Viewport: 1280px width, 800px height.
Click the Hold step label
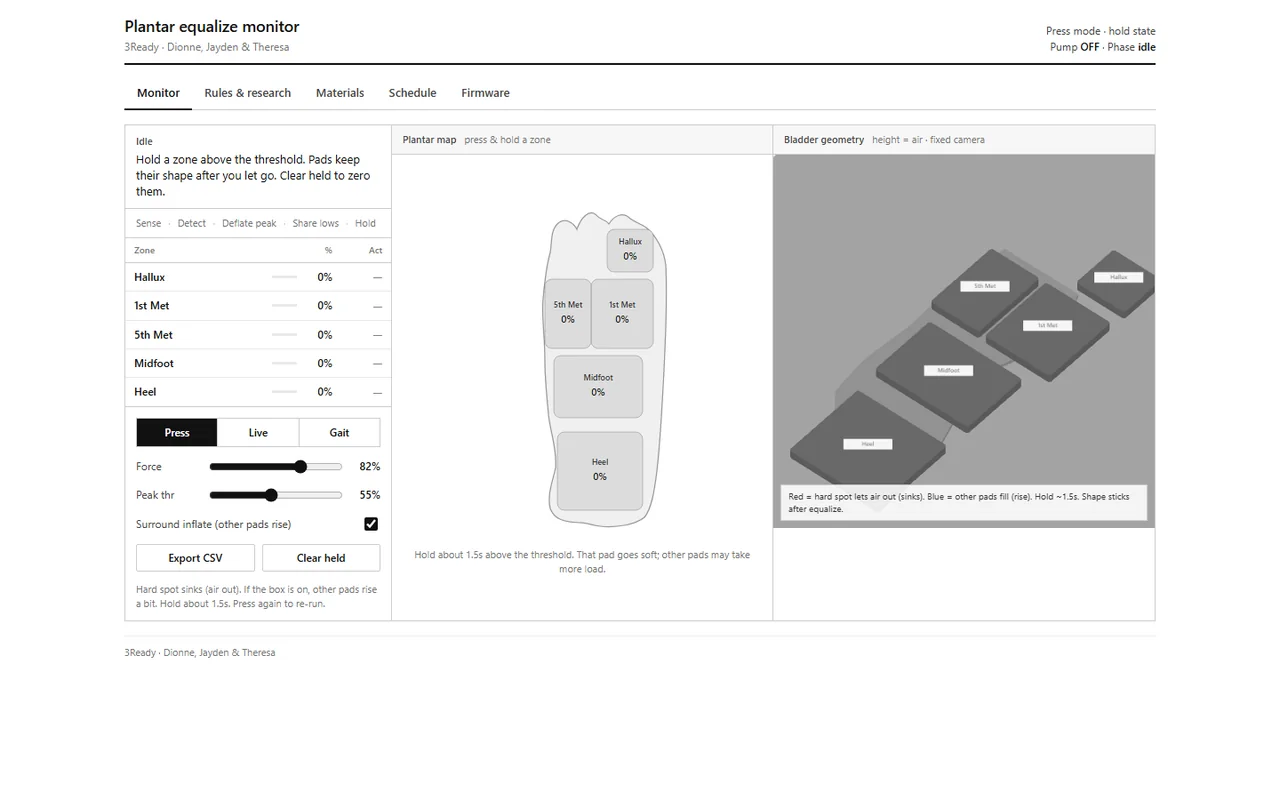tap(365, 224)
